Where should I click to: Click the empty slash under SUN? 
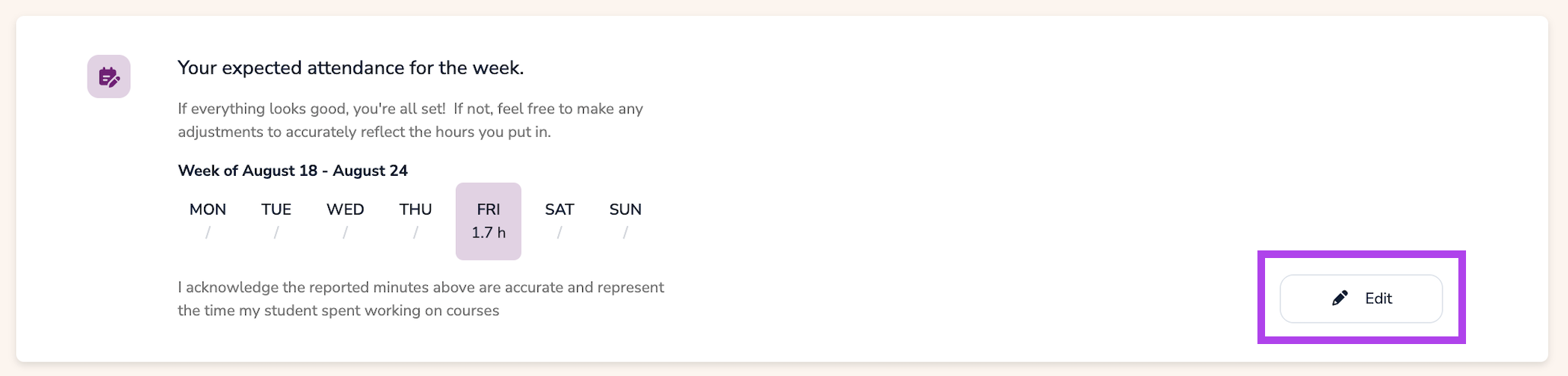pos(626,233)
